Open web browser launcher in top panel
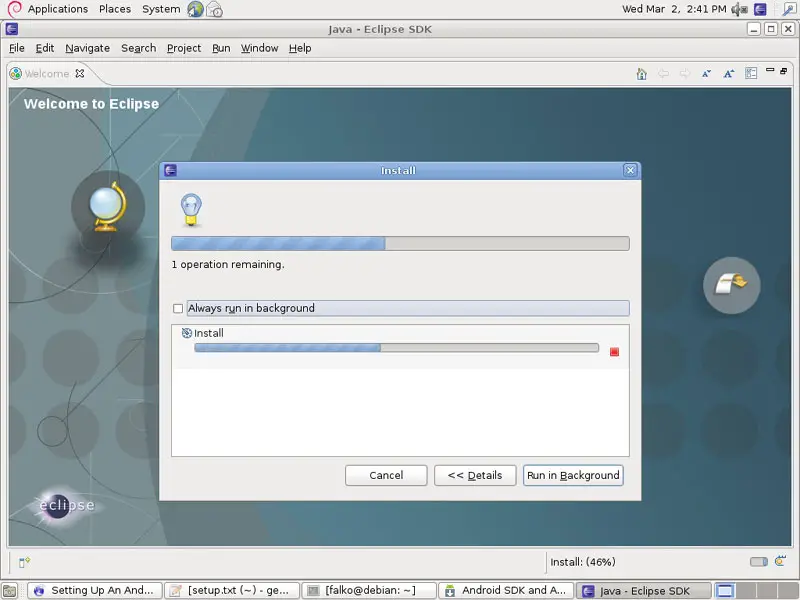The image size is (800, 600). coord(195,9)
